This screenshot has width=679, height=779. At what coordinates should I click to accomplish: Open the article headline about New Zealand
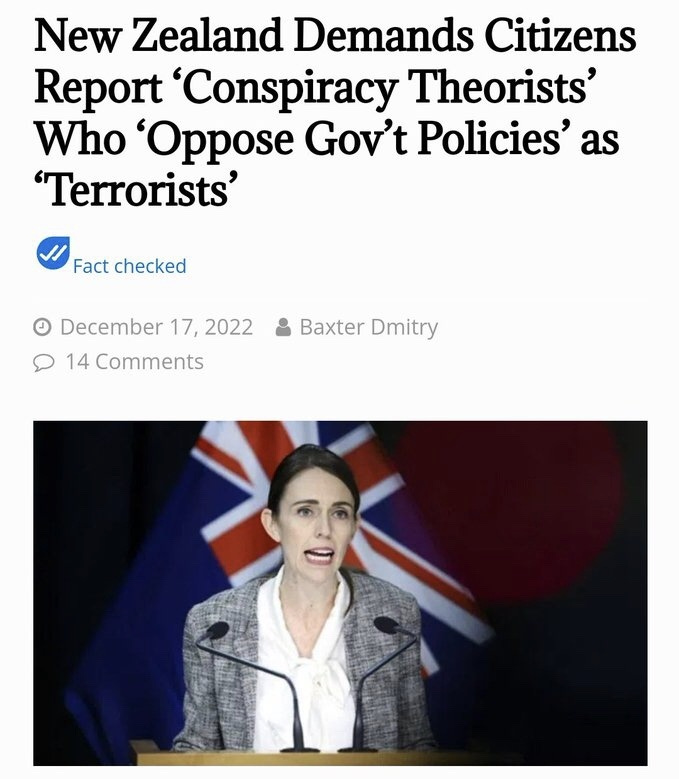pos(335,113)
